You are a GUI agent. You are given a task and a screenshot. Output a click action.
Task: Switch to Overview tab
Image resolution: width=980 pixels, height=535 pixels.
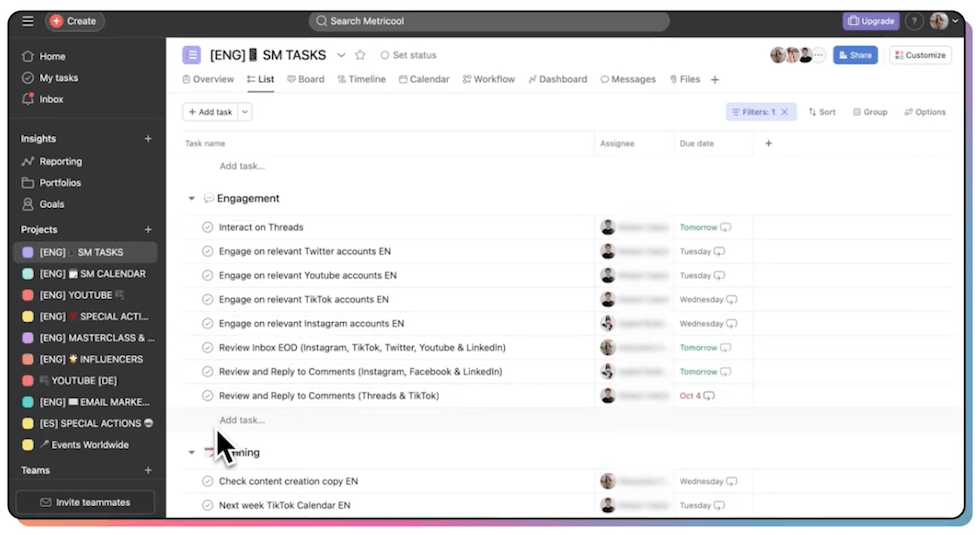208,79
